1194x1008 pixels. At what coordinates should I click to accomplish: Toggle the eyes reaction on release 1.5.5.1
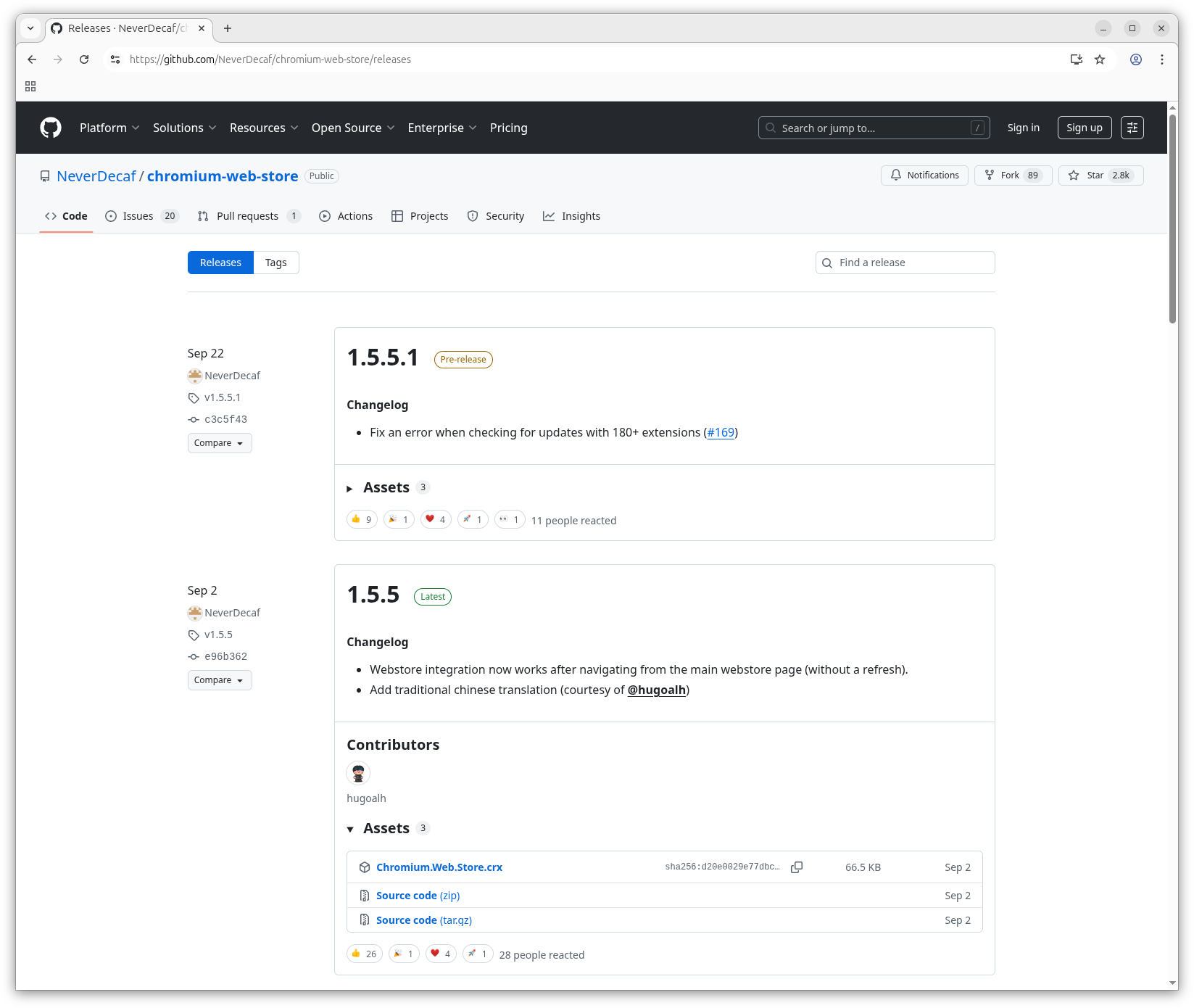coord(509,519)
